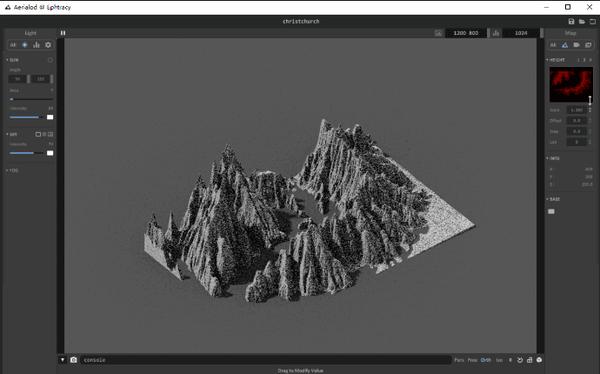Select the sun light tab icon
Viewport: 600px width, 374px height.
[x=24, y=45]
